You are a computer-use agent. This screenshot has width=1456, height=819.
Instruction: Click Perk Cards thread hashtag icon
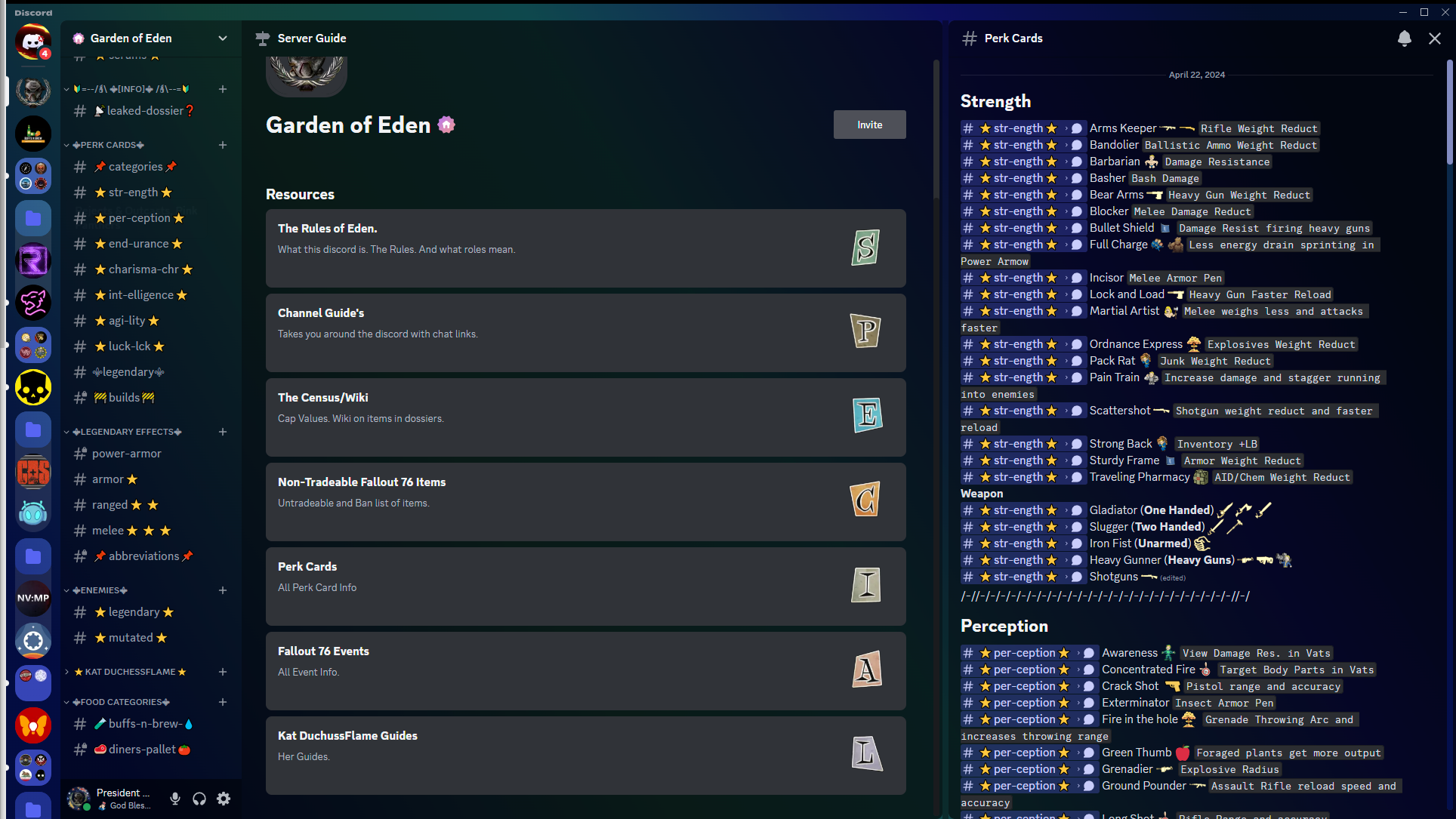point(970,38)
